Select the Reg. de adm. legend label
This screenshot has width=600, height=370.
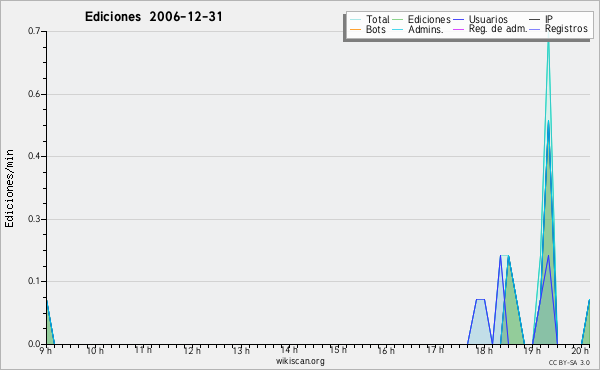pyautogui.click(x=498, y=29)
